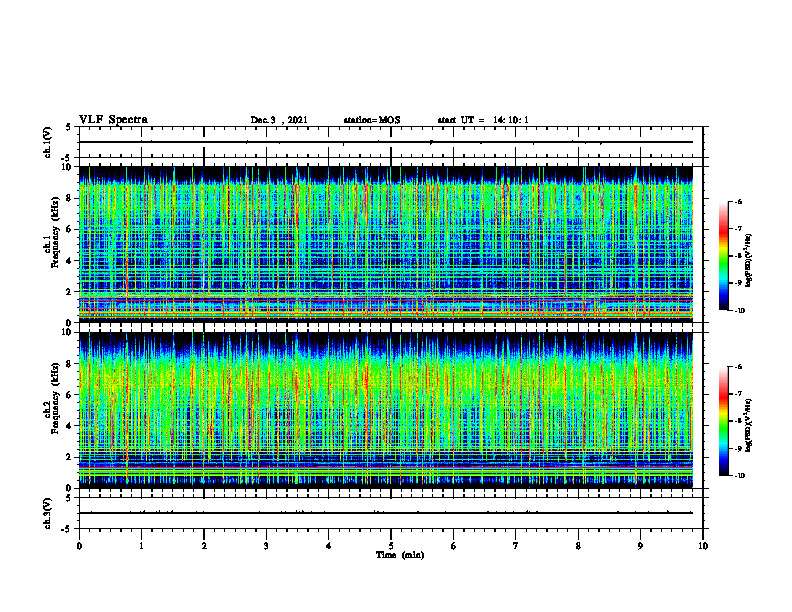Click the "-10" label on ch.1 color bar
This screenshot has height=612, width=792.
pos(739,311)
